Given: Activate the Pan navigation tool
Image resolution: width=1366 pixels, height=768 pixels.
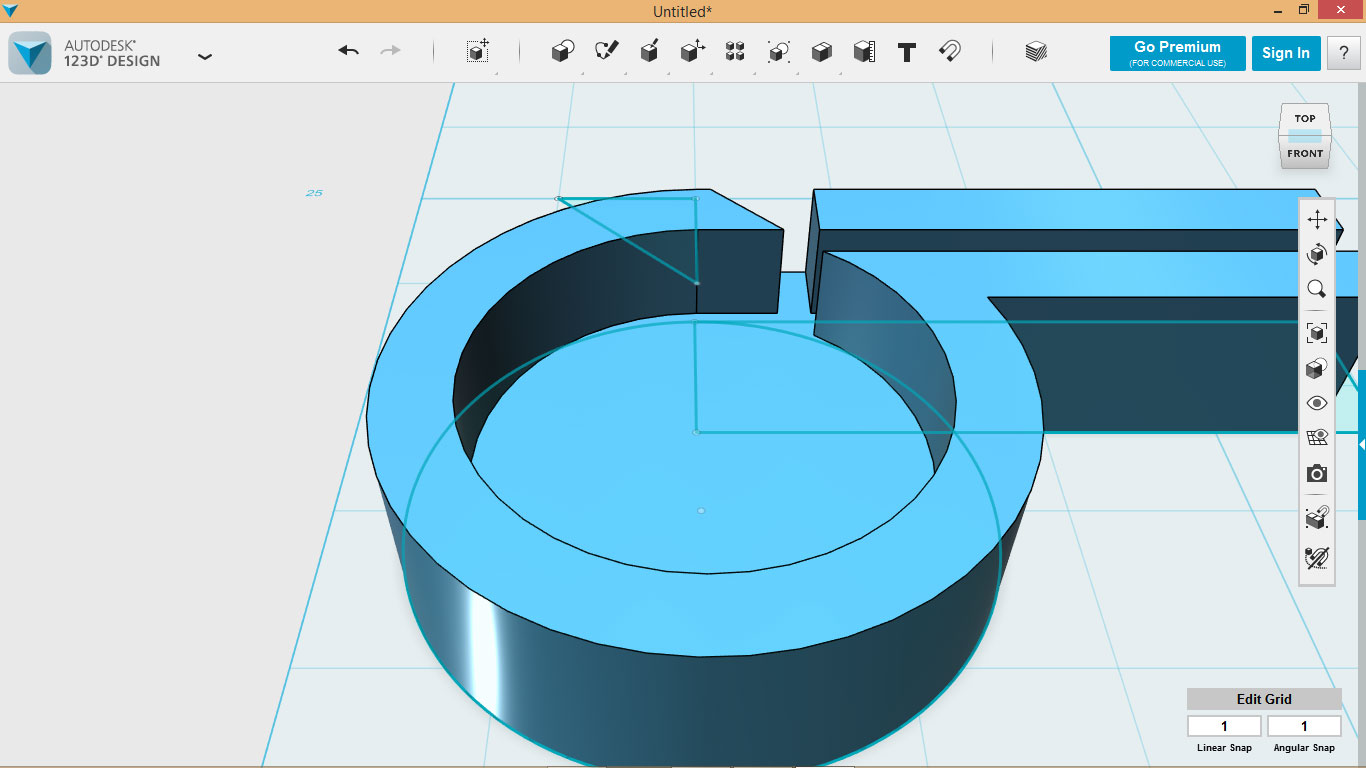Looking at the screenshot, I should click(x=1317, y=220).
